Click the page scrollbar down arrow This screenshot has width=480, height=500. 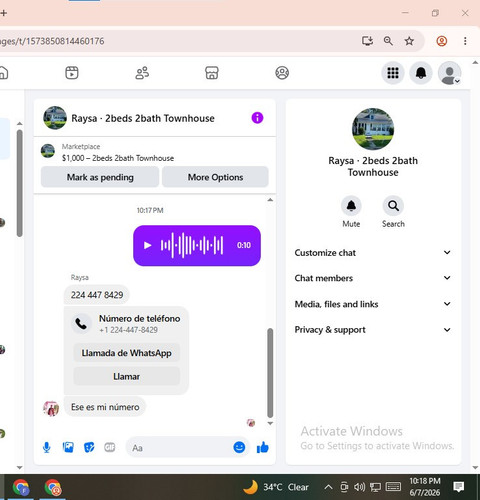pos(475,468)
